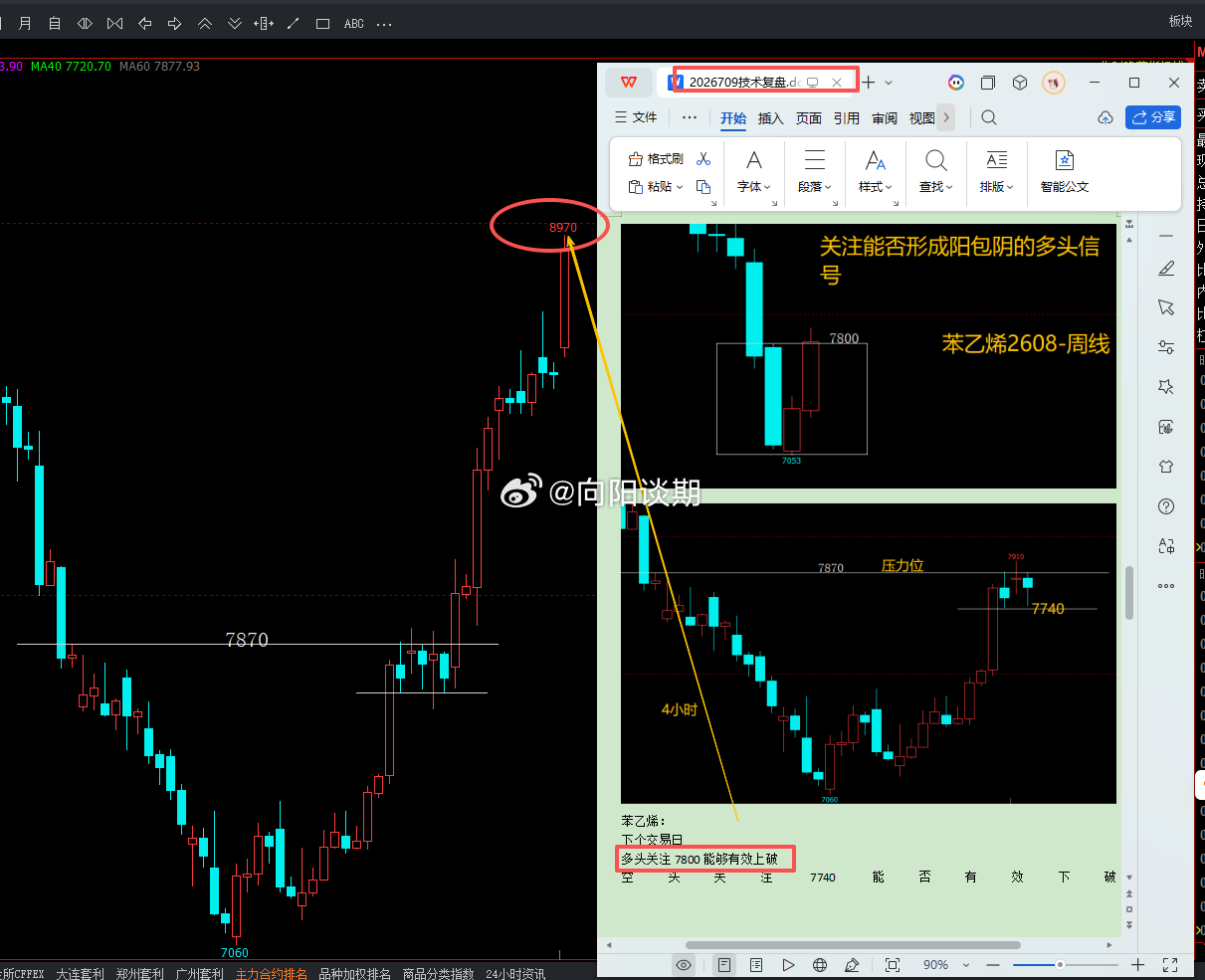Viewport: 1205px width, 980px height.
Task: Click 分享 share button
Action: (1153, 117)
